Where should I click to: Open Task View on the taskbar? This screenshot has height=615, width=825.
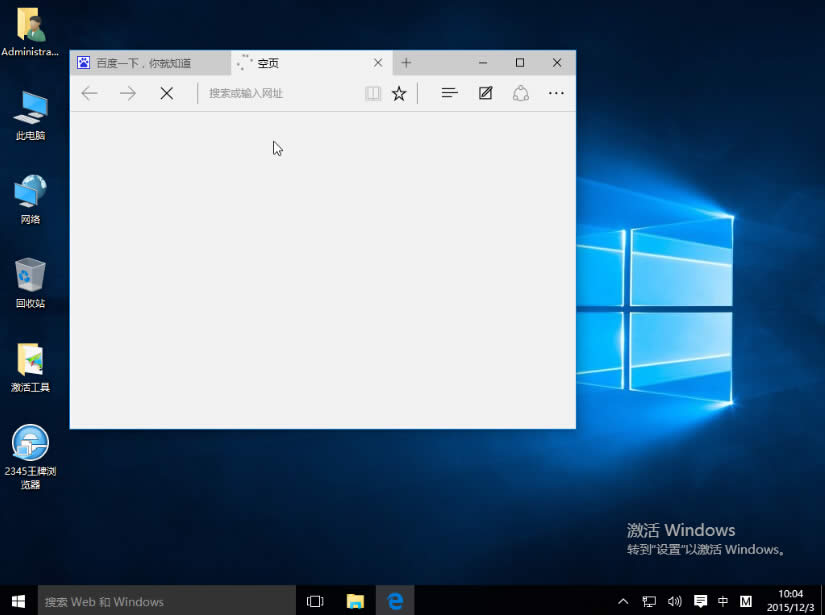(315, 601)
